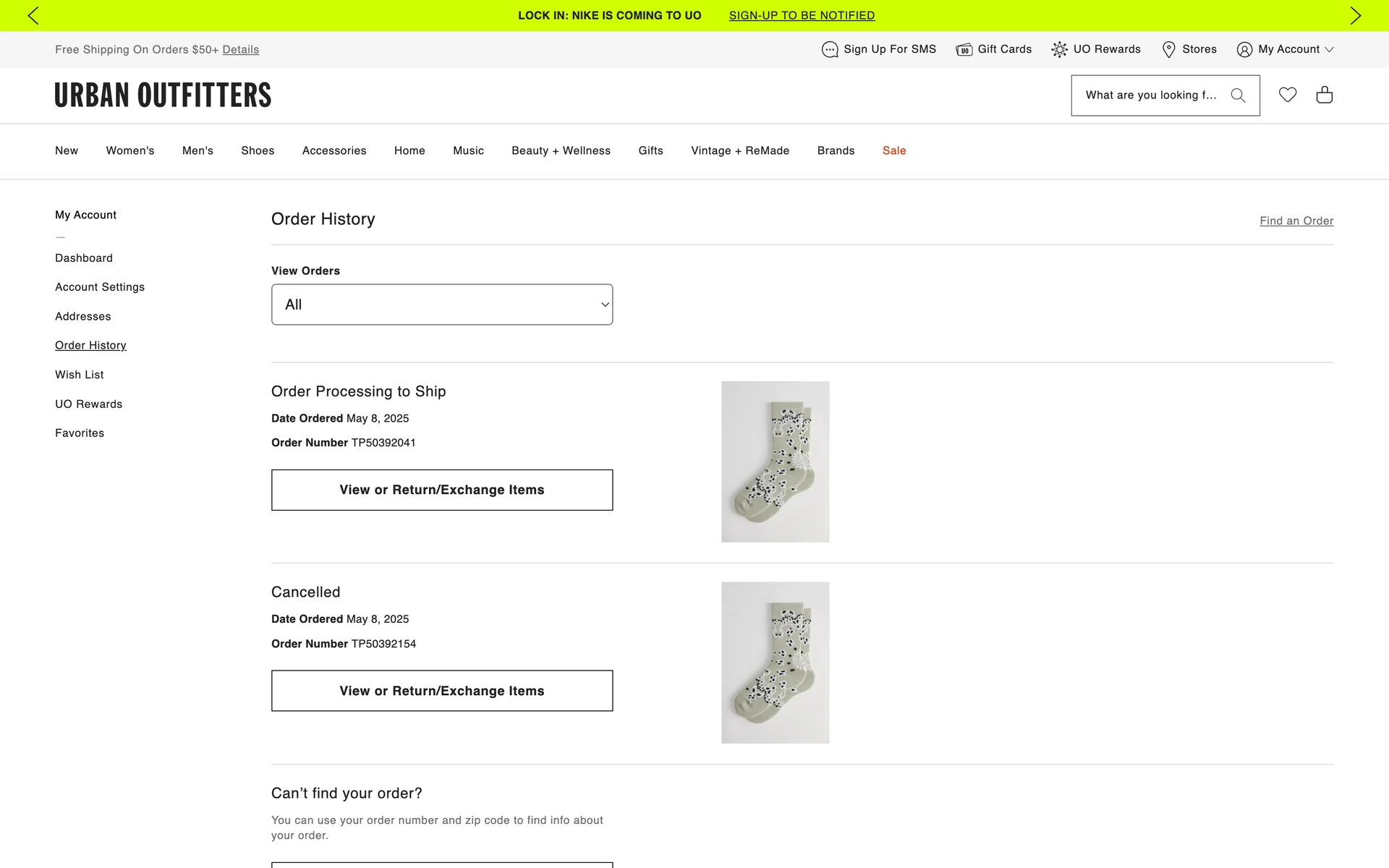The width and height of the screenshot is (1389, 868).
Task: Select Sale in the navigation bar
Action: [x=894, y=150]
